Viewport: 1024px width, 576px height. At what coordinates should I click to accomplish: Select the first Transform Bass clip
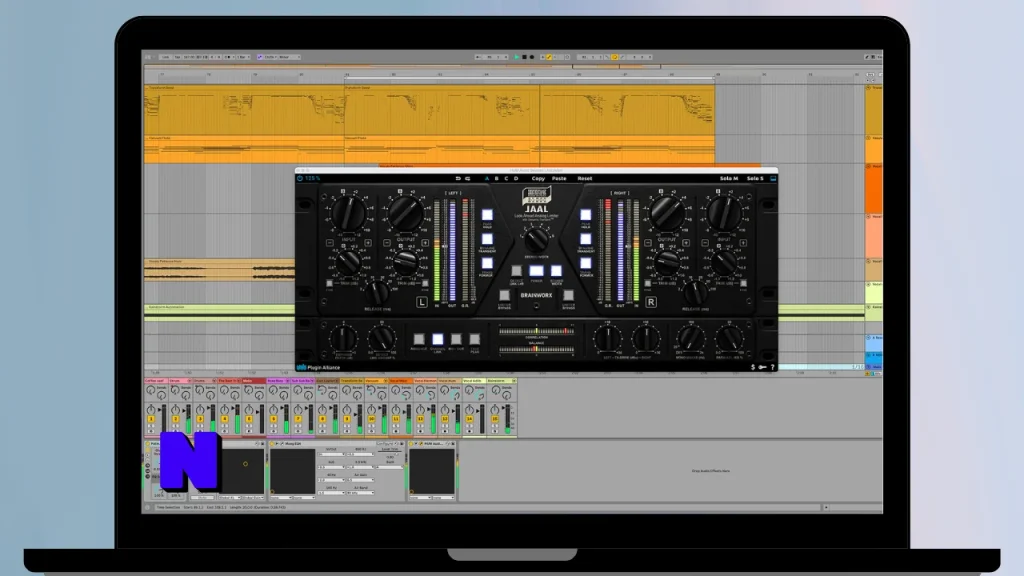coord(244,108)
